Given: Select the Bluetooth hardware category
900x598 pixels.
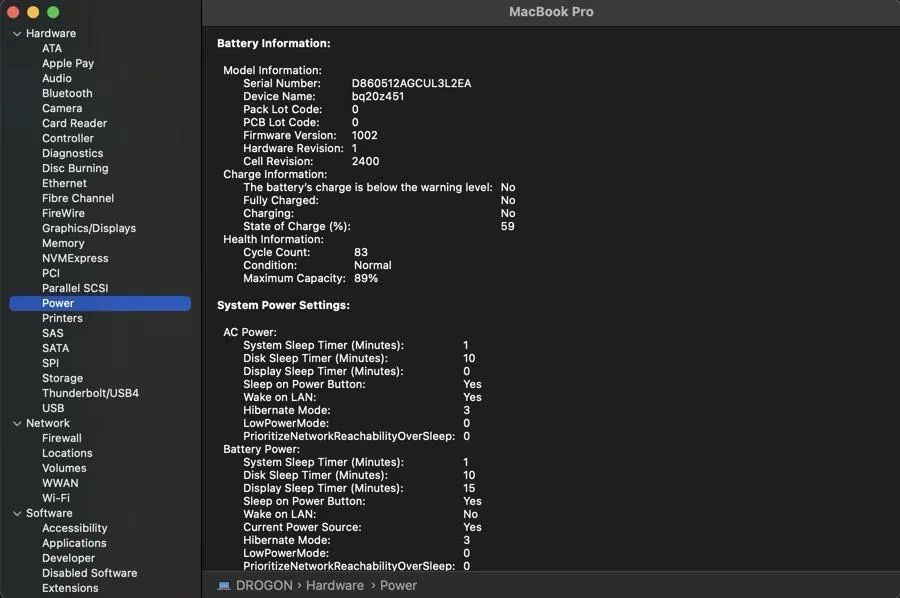Looking at the screenshot, I should tap(66, 93).
